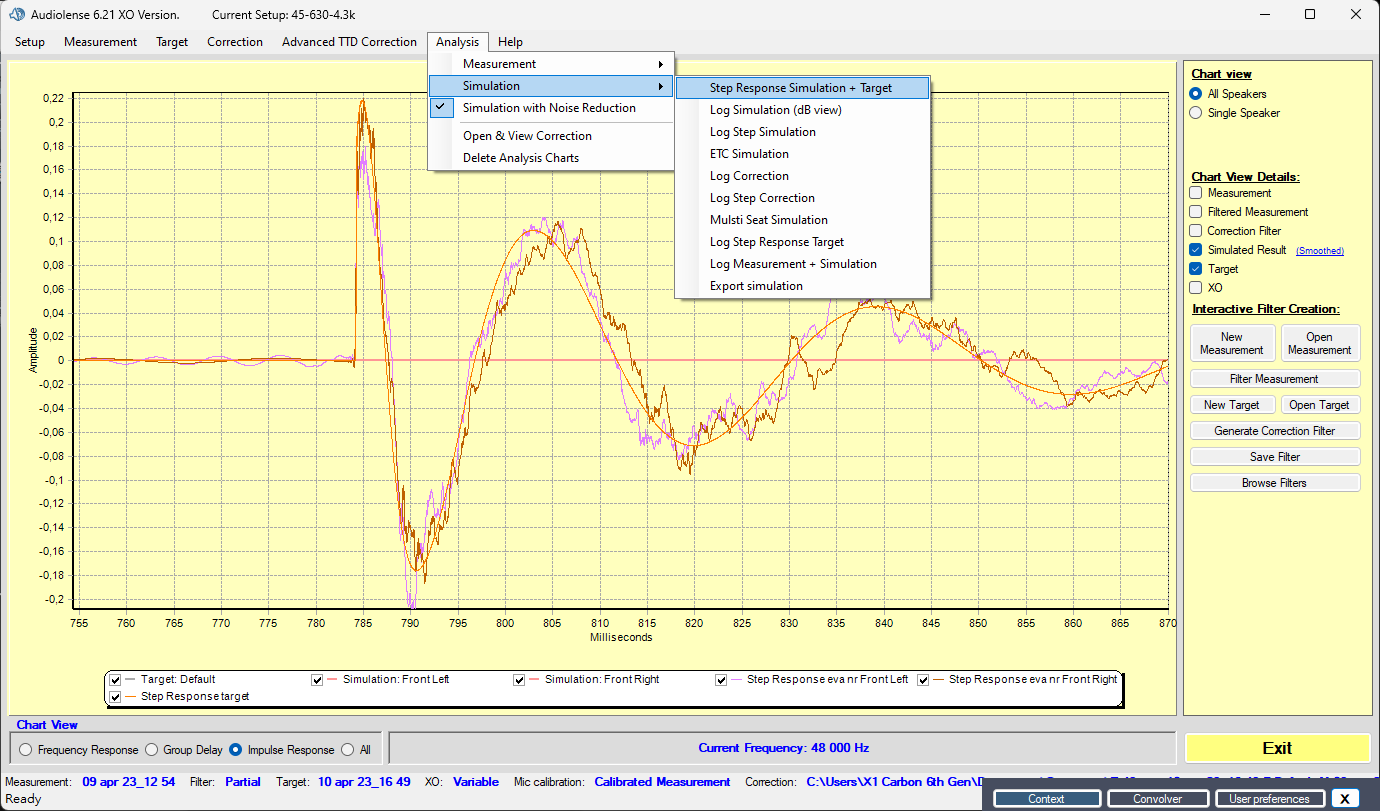Click the Open Measurement button

pyautogui.click(x=1320, y=344)
